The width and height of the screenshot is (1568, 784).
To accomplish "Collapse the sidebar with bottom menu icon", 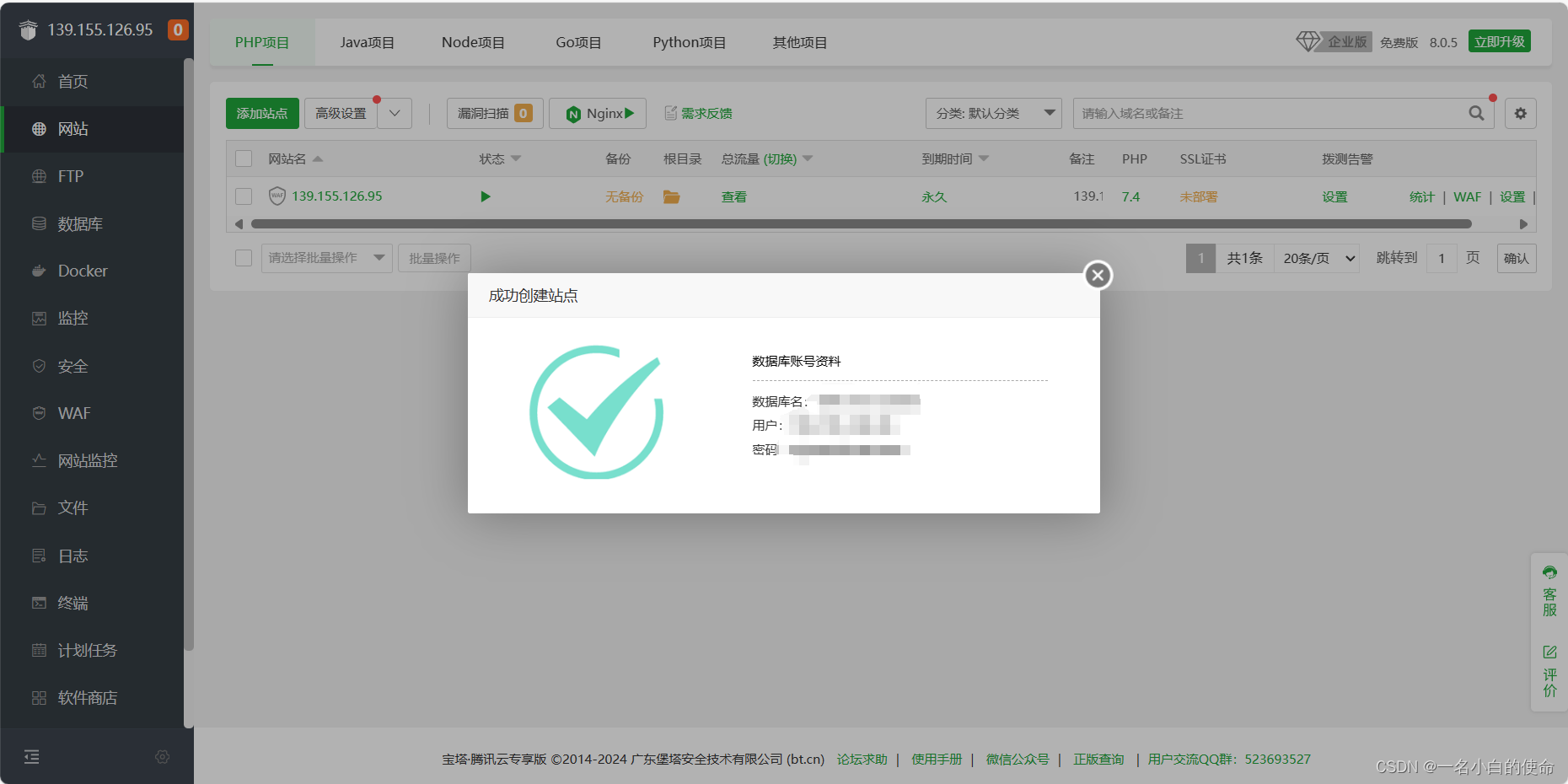I will tap(32, 757).
